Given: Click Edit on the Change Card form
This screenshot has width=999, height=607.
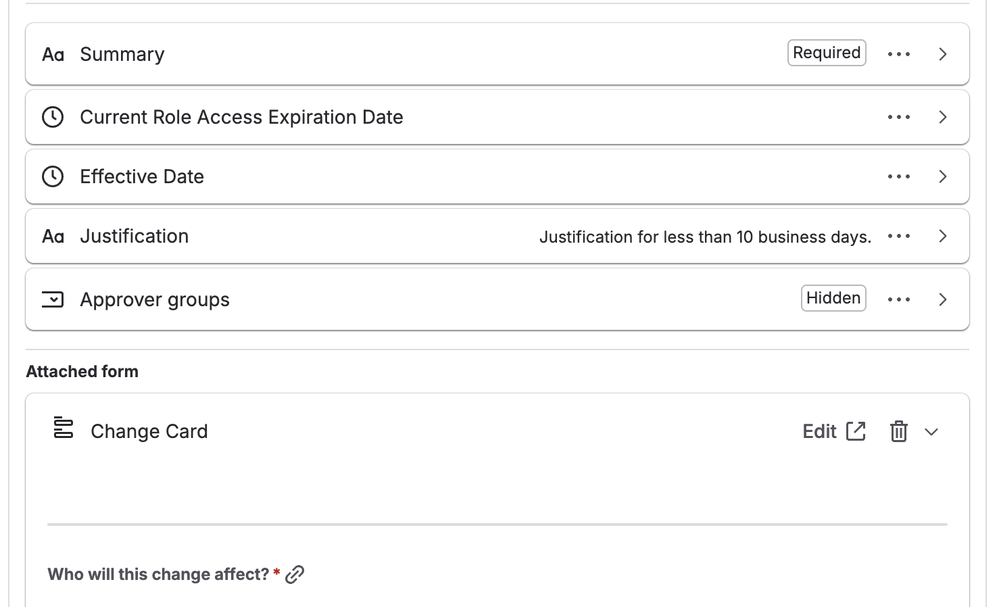Looking at the screenshot, I should (819, 431).
